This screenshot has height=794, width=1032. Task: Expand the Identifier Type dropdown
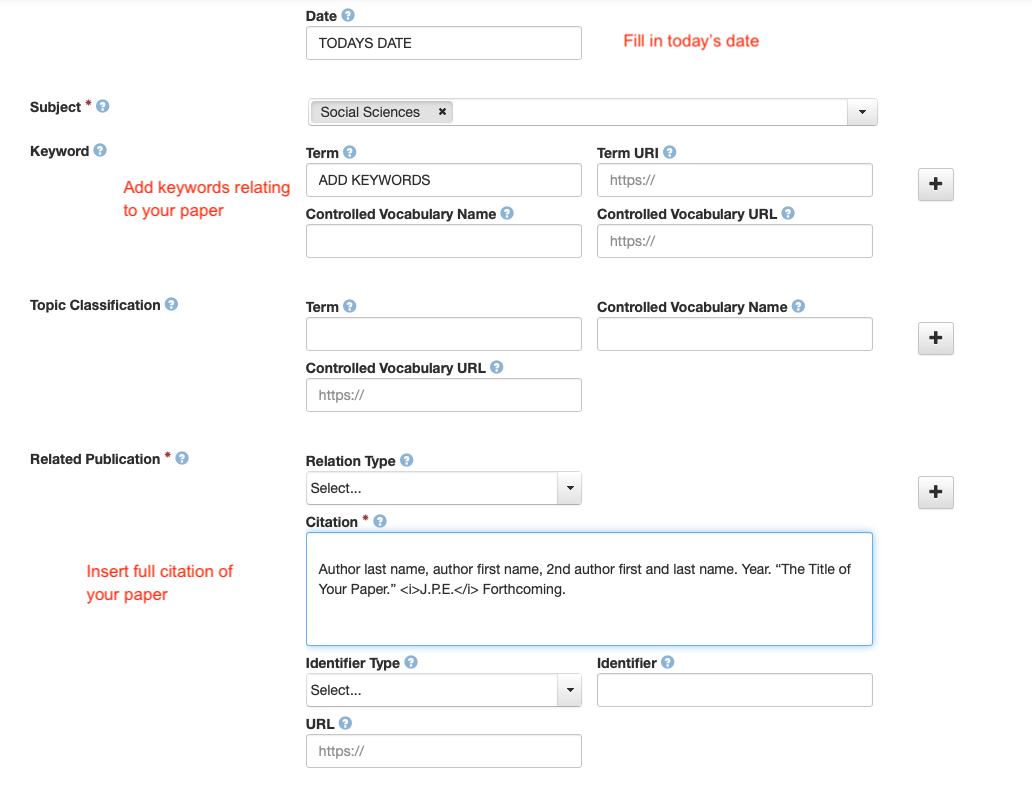(443, 690)
